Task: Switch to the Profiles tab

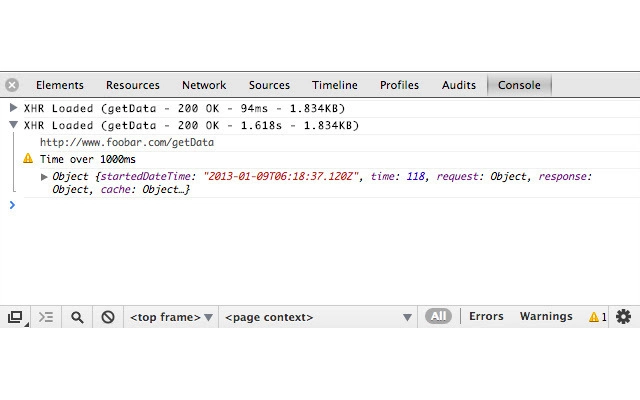Action: tap(399, 85)
